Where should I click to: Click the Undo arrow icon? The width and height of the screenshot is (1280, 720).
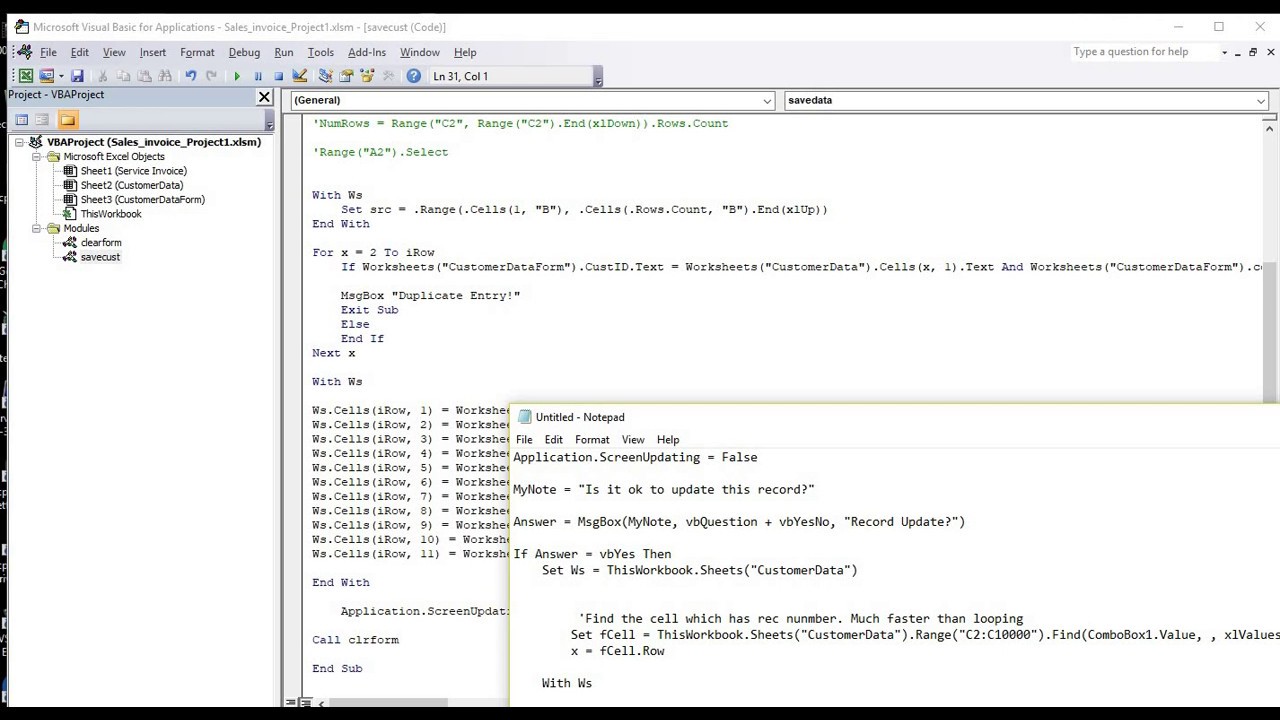pos(190,76)
